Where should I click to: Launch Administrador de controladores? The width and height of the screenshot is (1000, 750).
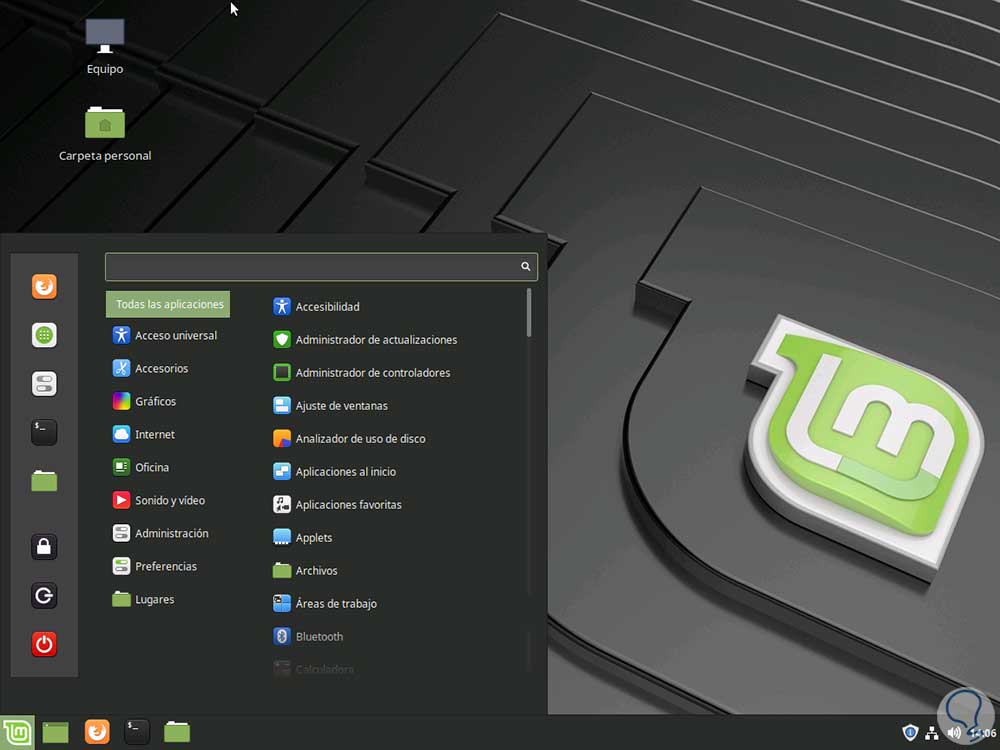362,373
